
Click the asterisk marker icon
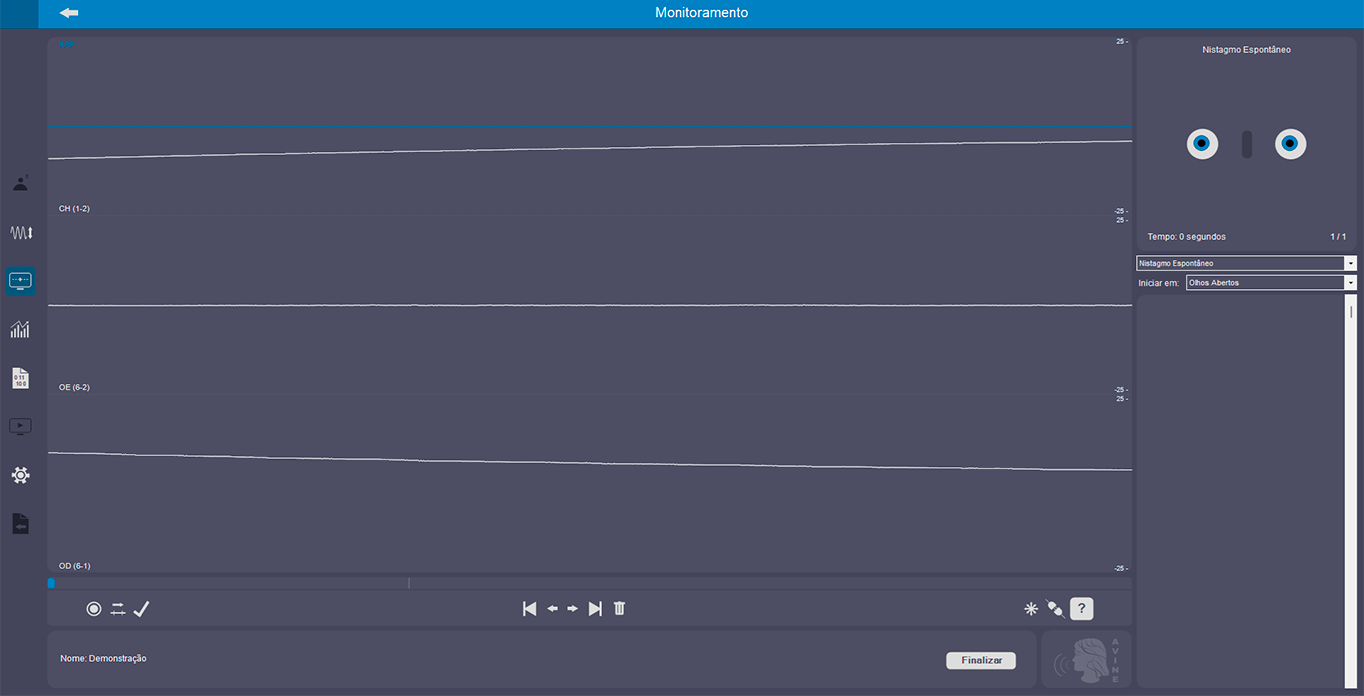1031,609
